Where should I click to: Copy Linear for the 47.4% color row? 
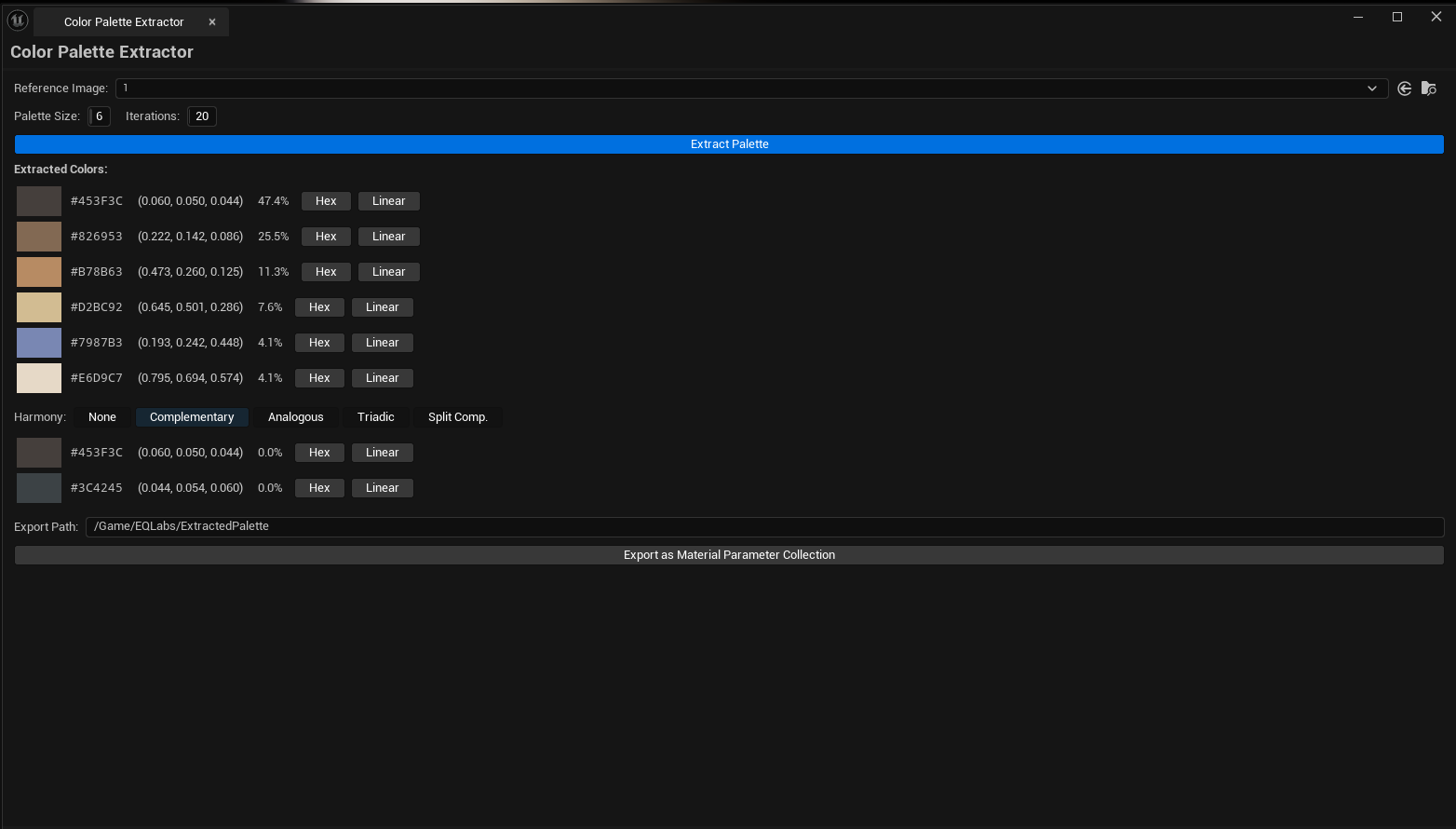(389, 201)
